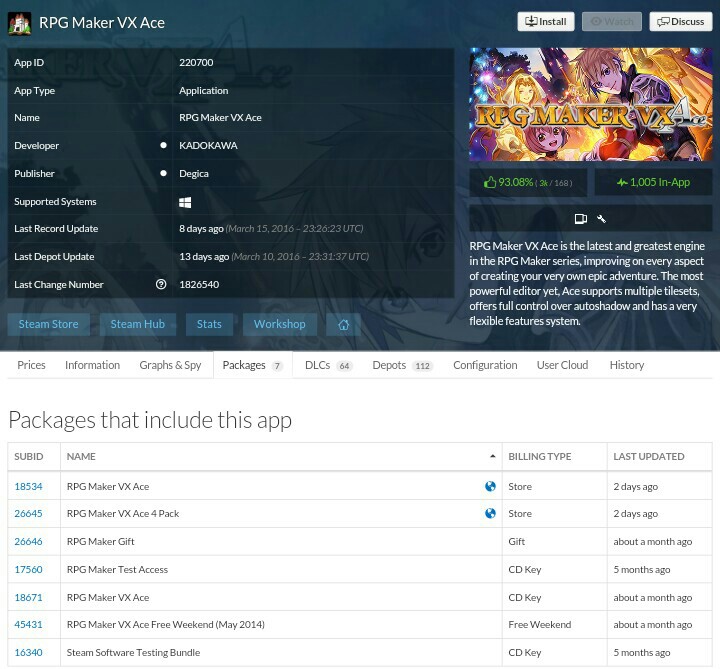Click the wrench tool icon under ratings
This screenshot has height=669, width=720.
(601, 219)
